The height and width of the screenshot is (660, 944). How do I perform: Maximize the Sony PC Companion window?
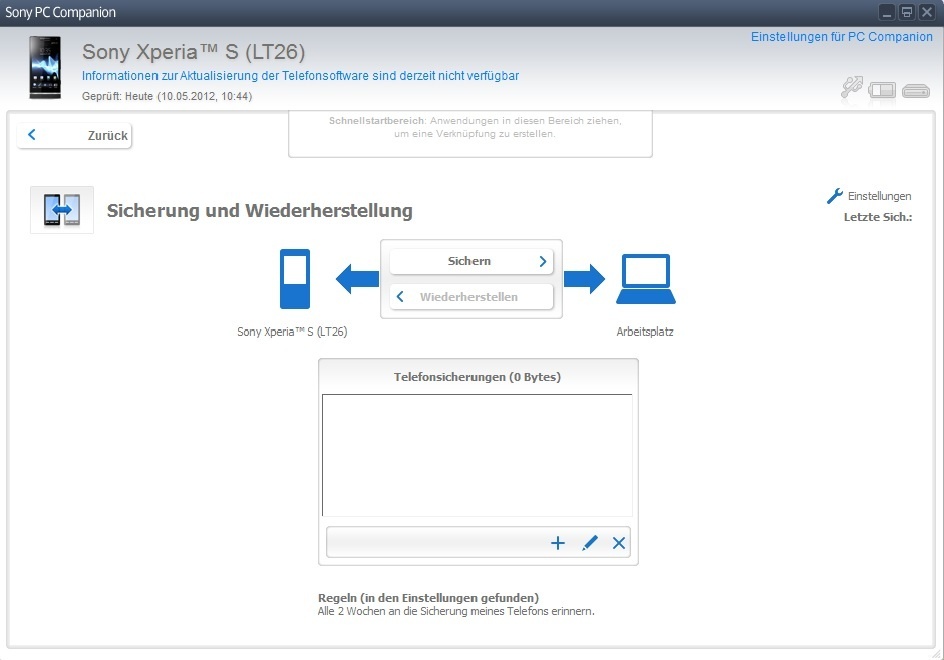coord(907,12)
